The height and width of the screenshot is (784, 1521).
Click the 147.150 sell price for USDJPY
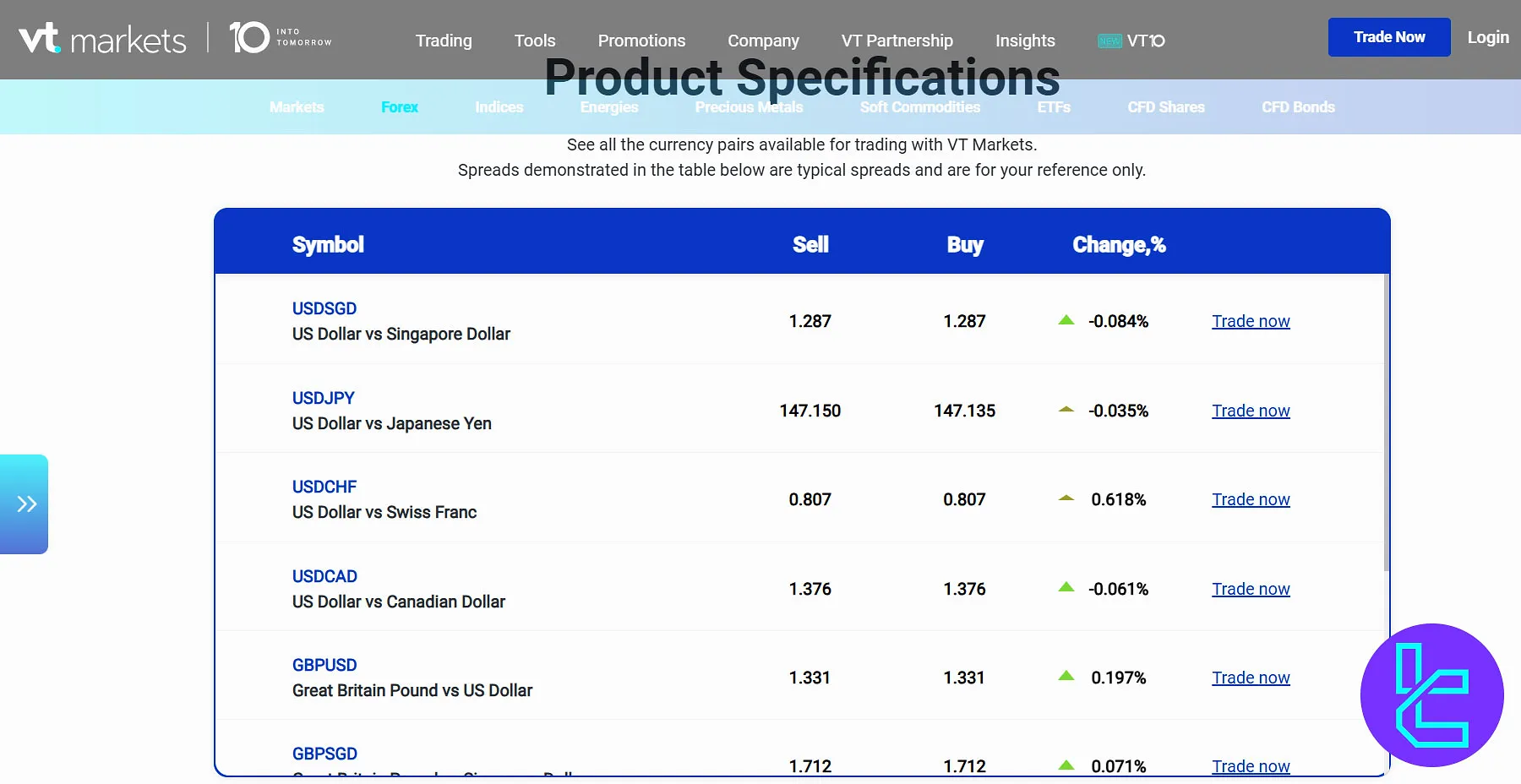(x=810, y=411)
